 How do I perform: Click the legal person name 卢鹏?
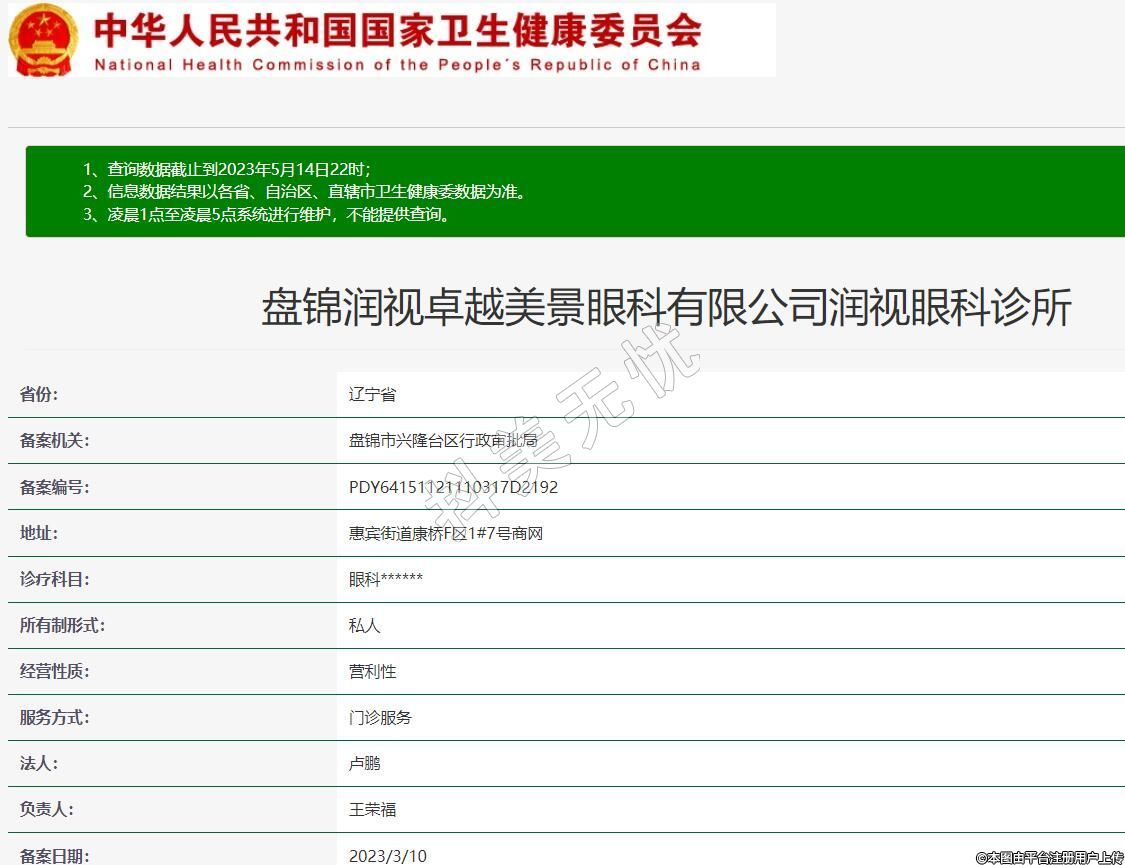coord(364,764)
